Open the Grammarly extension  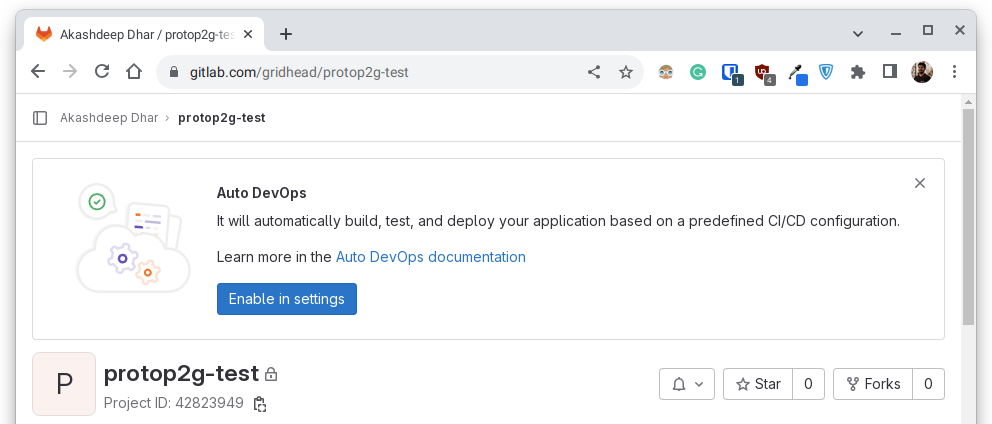[699, 72]
